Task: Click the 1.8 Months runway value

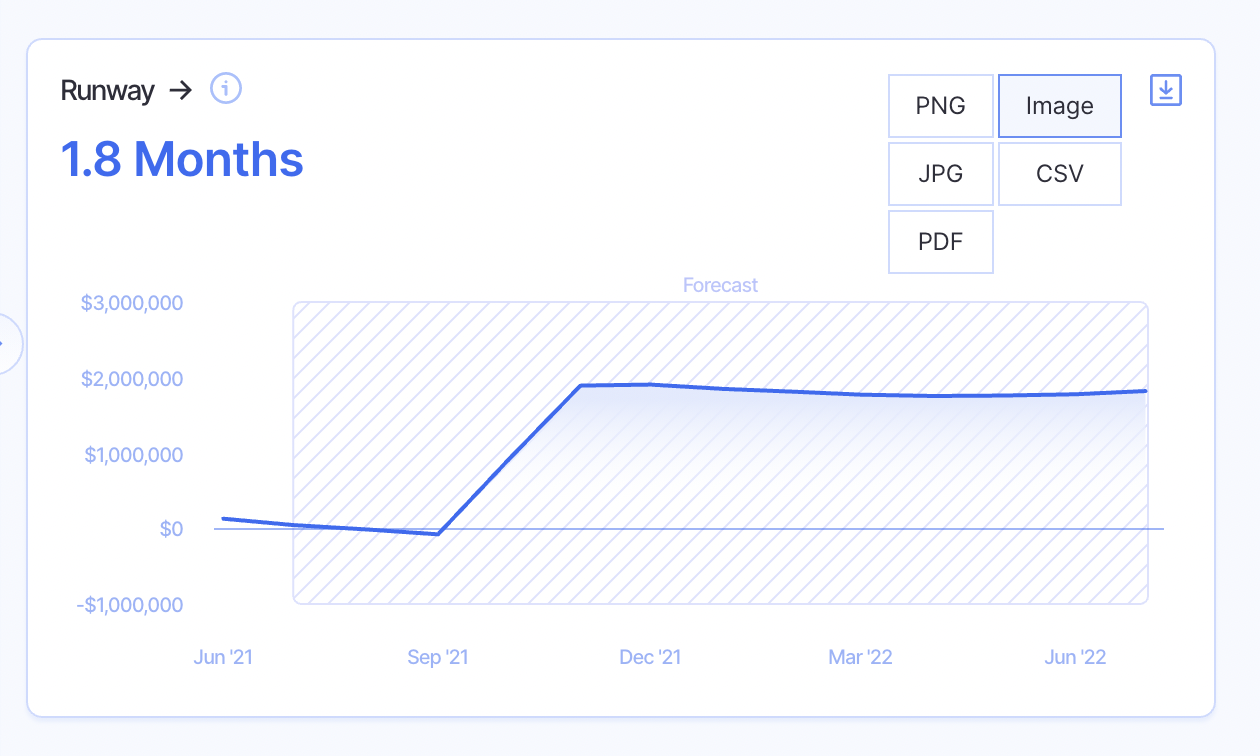Action: 182,159
